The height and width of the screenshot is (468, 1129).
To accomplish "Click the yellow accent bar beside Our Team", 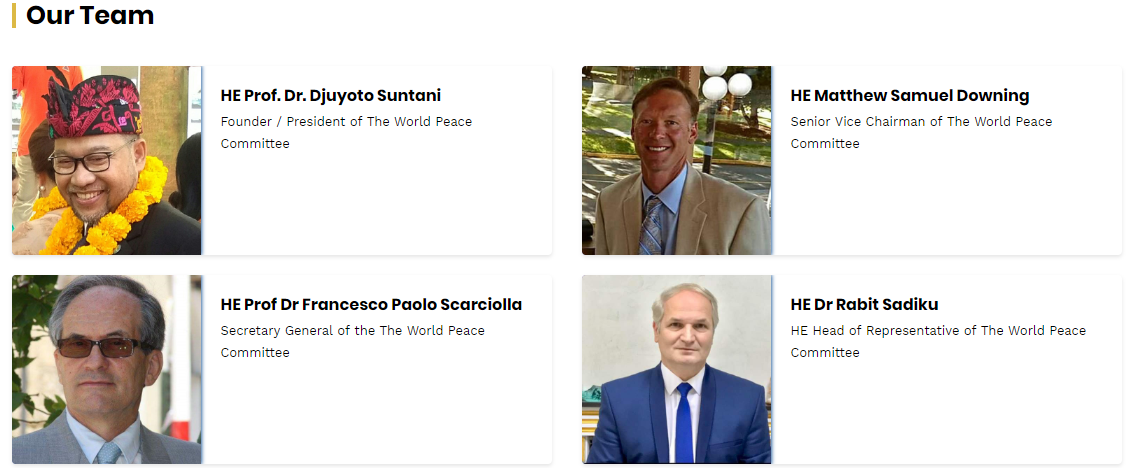I will tap(14, 15).
